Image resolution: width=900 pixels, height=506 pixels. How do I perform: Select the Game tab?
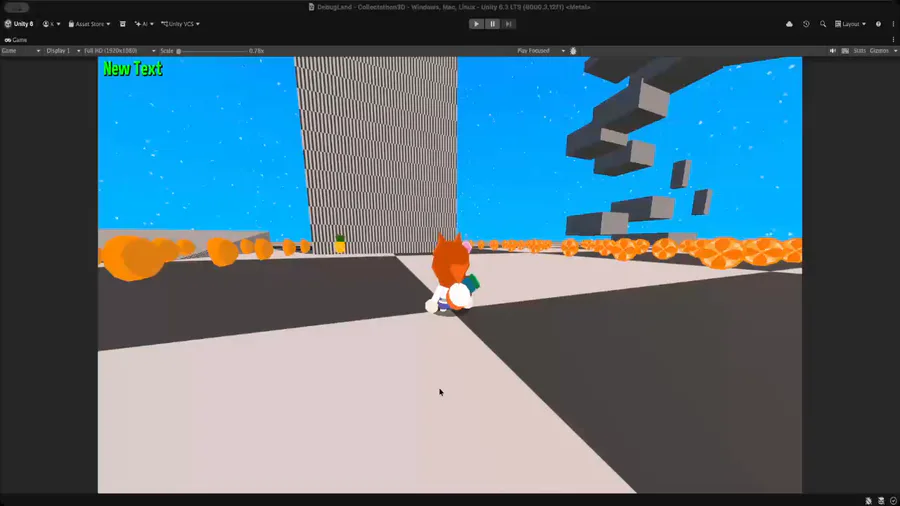tap(15, 40)
